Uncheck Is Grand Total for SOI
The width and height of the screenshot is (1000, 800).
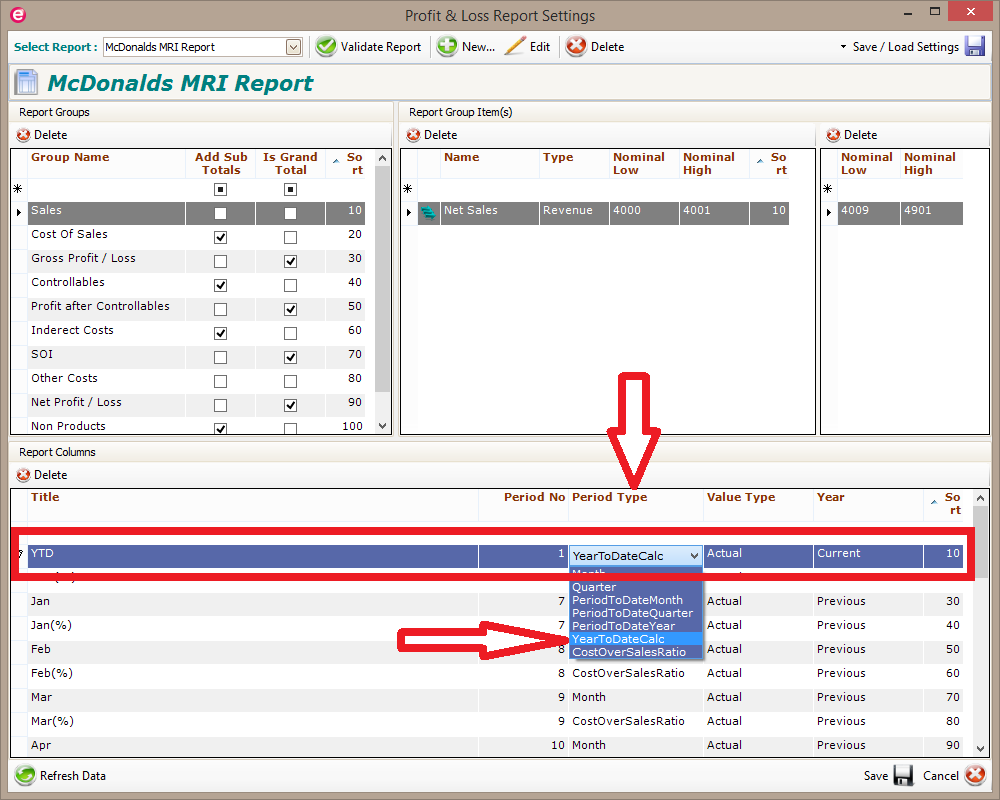click(290, 357)
